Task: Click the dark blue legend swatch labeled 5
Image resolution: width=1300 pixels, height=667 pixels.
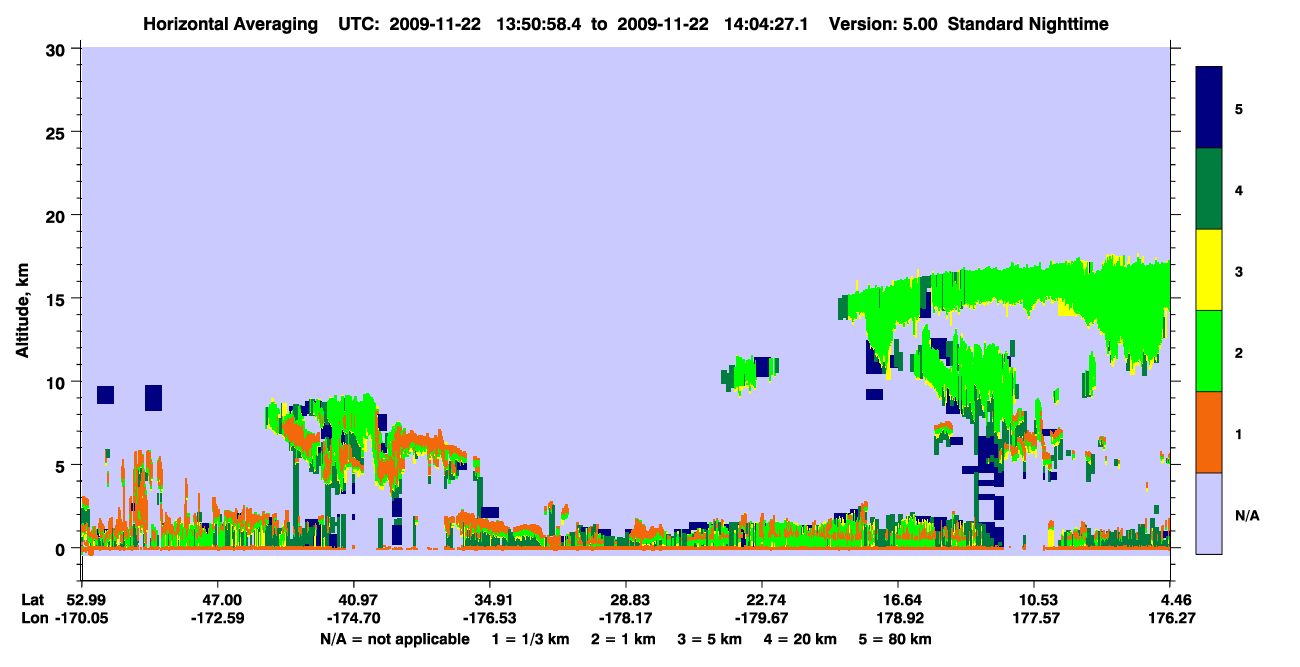Action: click(x=1209, y=107)
